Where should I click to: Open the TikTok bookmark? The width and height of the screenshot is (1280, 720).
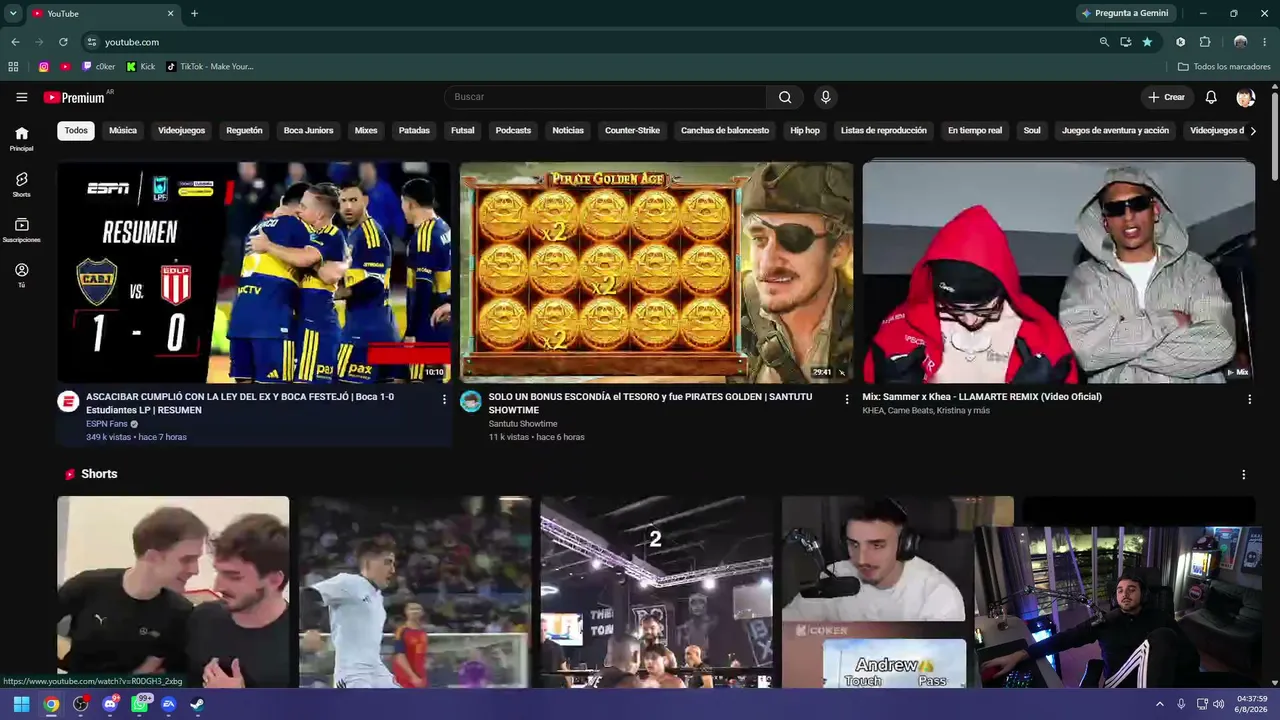point(210,67)
